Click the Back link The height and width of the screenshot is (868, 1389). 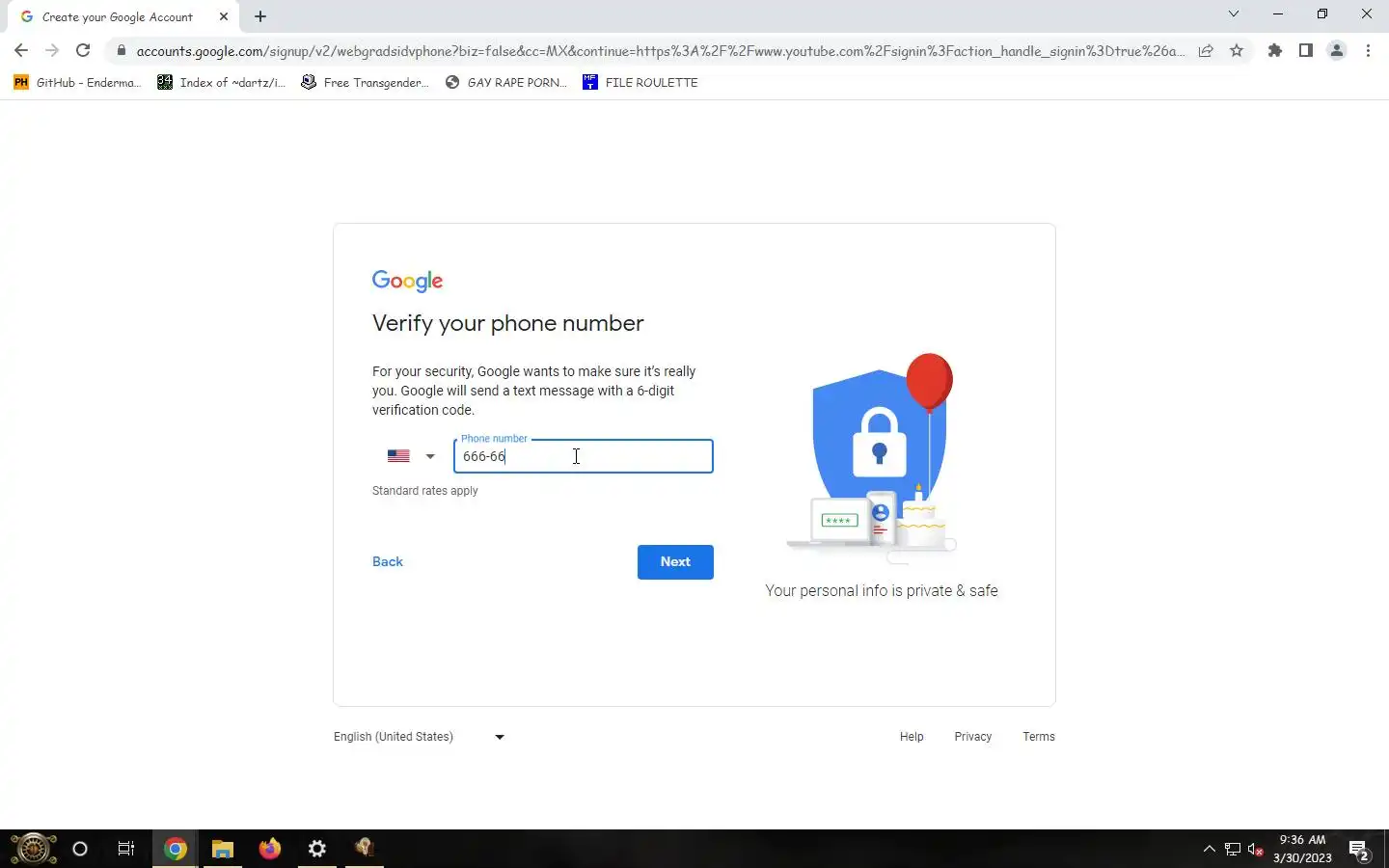(388, 562)
